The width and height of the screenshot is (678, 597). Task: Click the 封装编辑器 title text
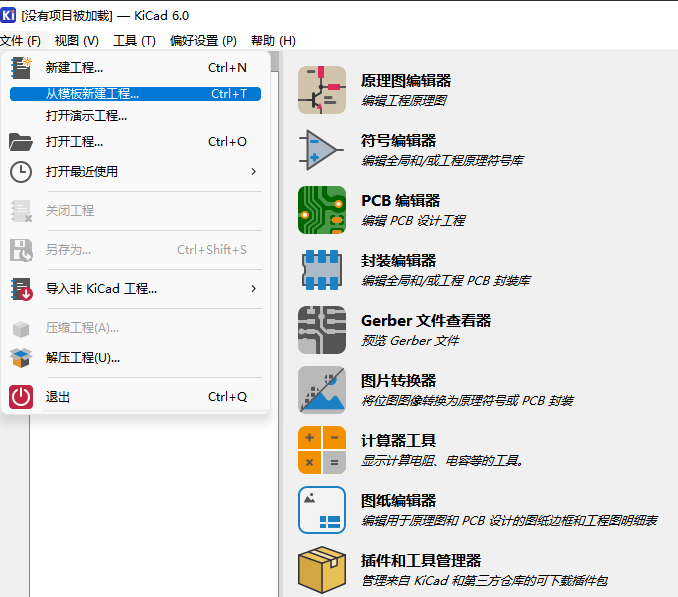[399, 261]
